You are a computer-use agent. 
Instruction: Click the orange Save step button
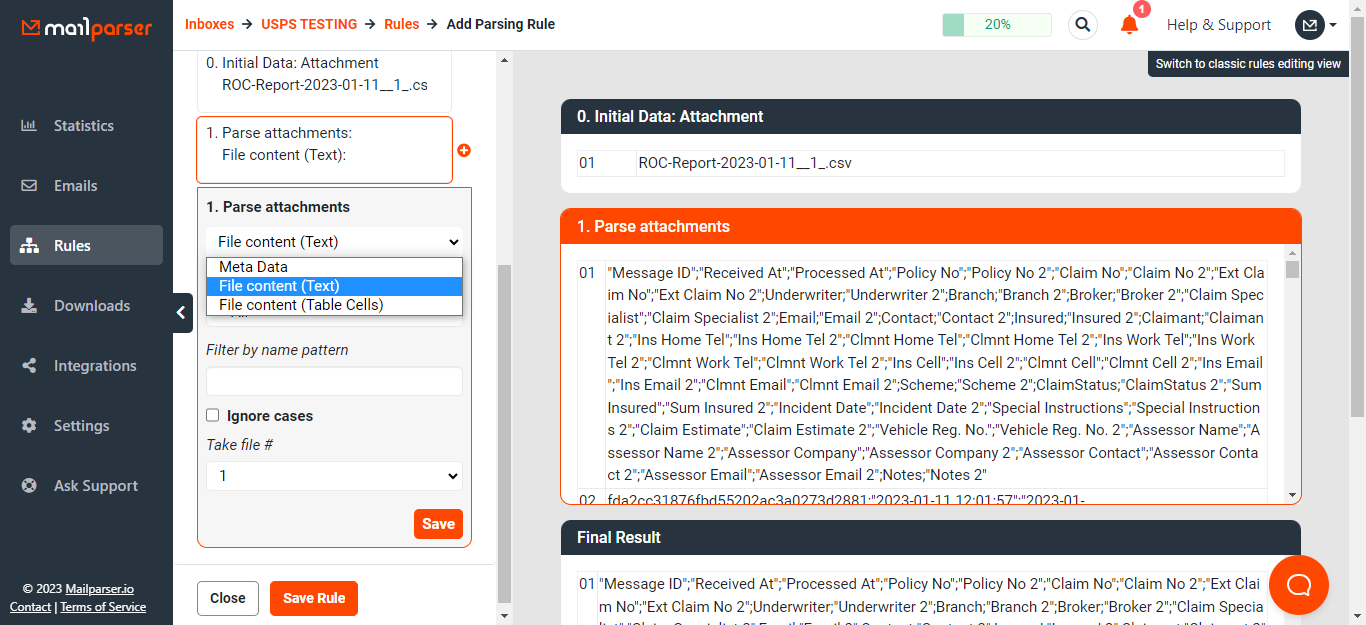(x=438, y=524)
